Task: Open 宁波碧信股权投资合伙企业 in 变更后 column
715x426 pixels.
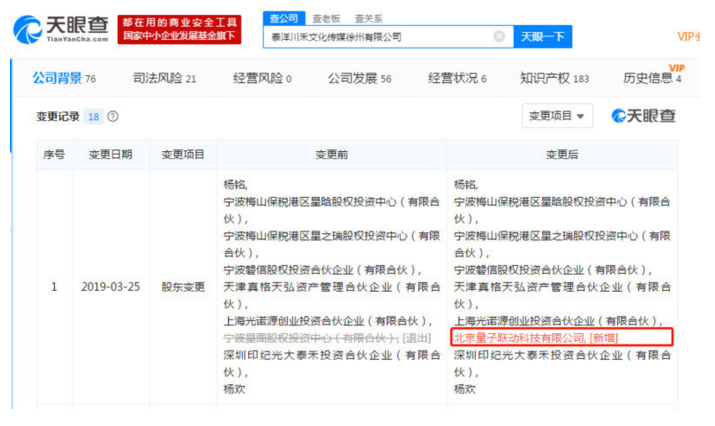Action: pyautogui.click(x=553, y=270)
